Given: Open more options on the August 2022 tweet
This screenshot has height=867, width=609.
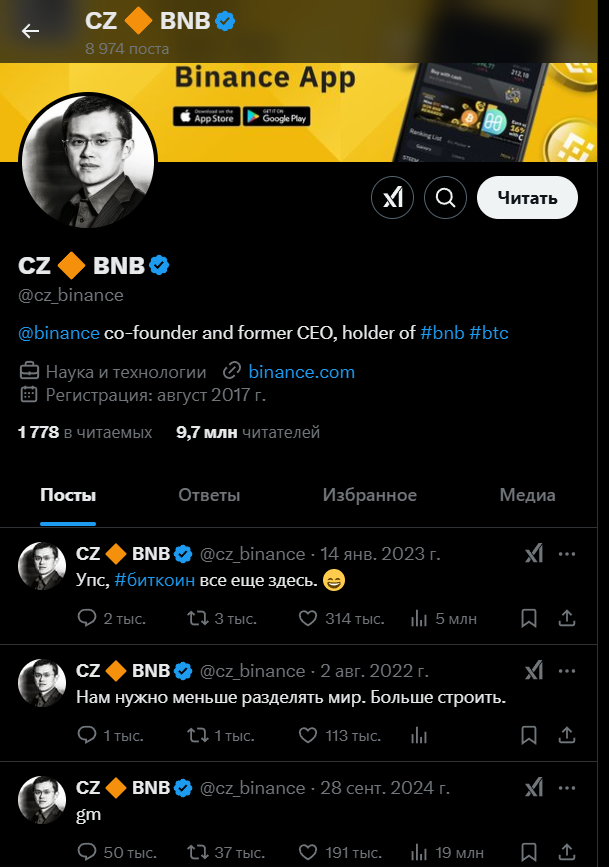Looking at the screenshot, I should click(568, 671).
